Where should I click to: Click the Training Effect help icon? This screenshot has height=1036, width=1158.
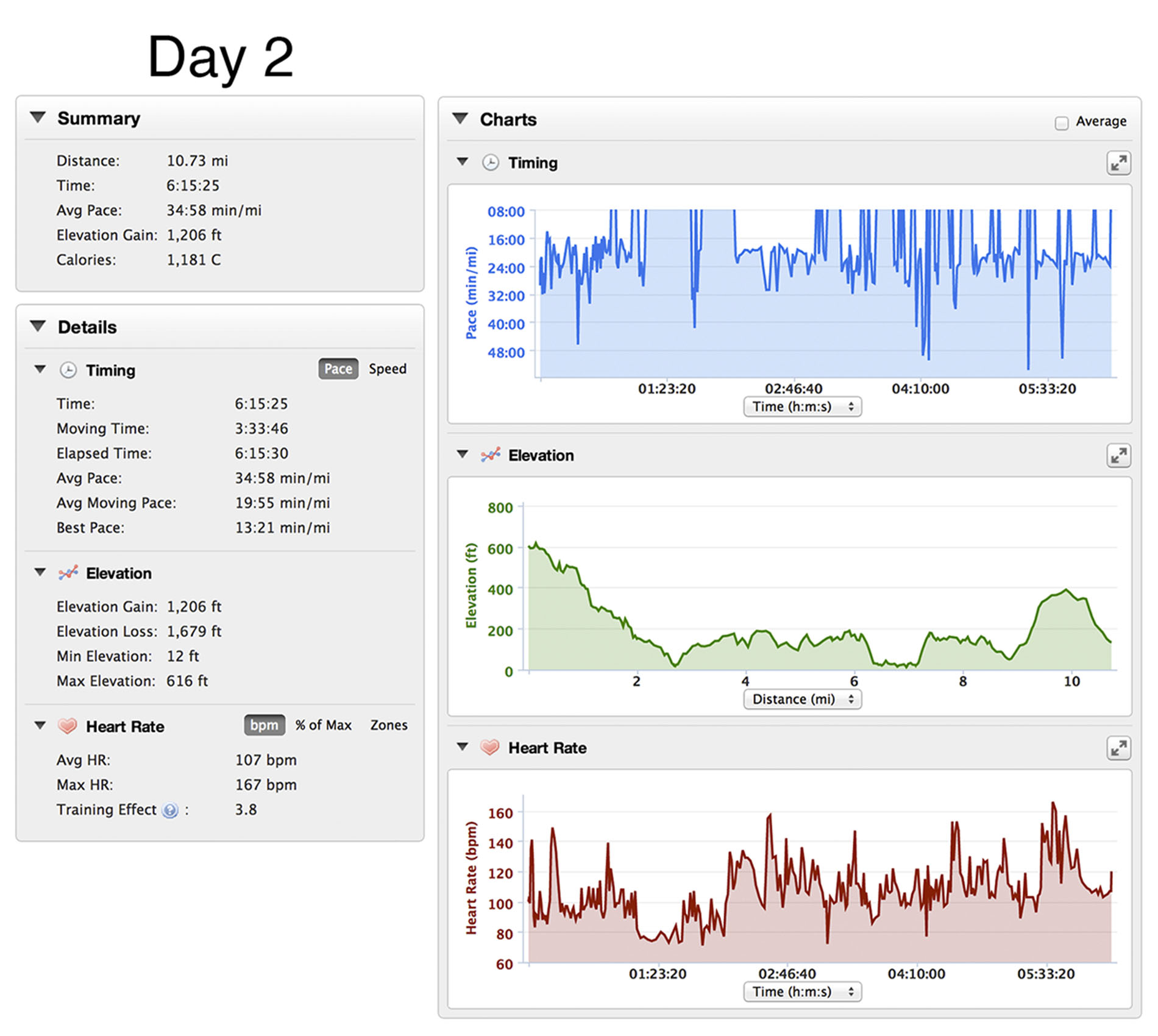pos(170,810)
